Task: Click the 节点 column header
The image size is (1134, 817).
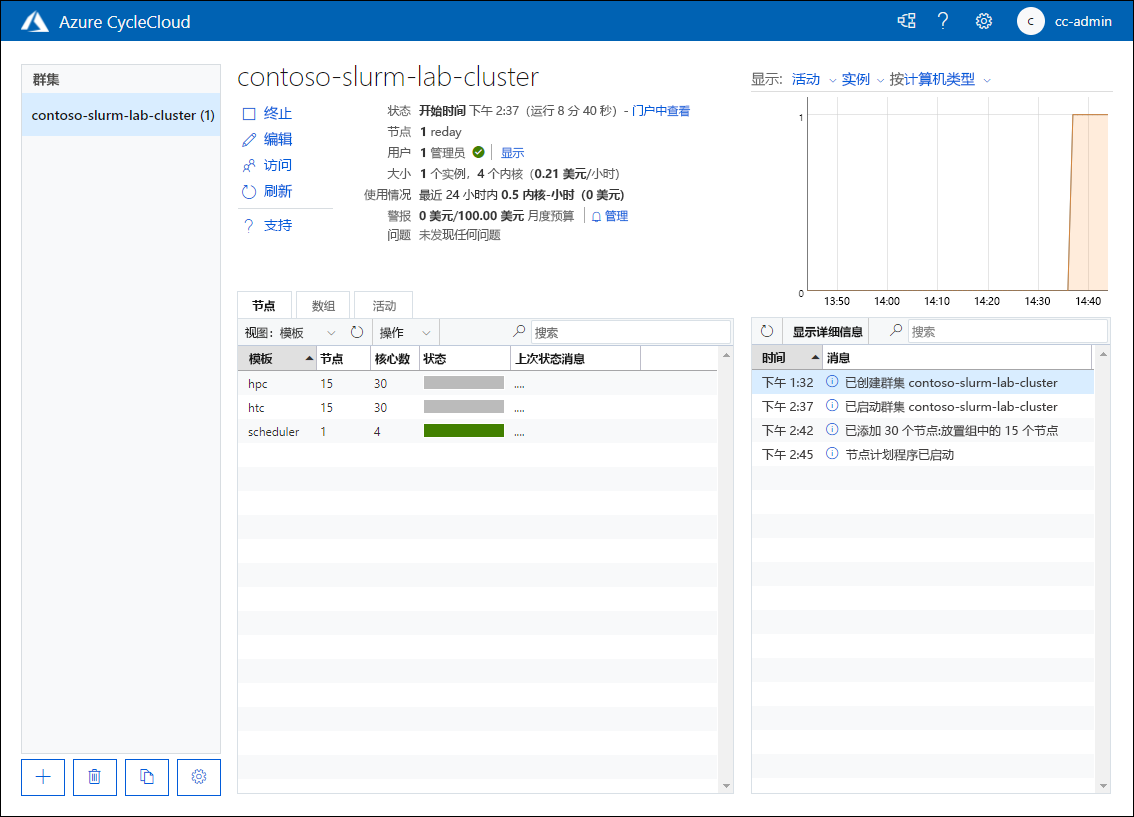Action: [x=344, y=359]
